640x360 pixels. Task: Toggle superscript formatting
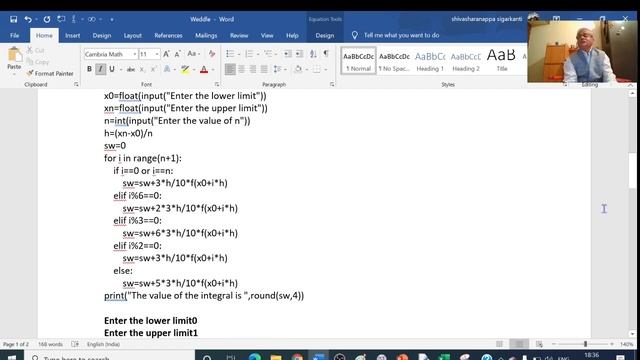pos(153,69)
